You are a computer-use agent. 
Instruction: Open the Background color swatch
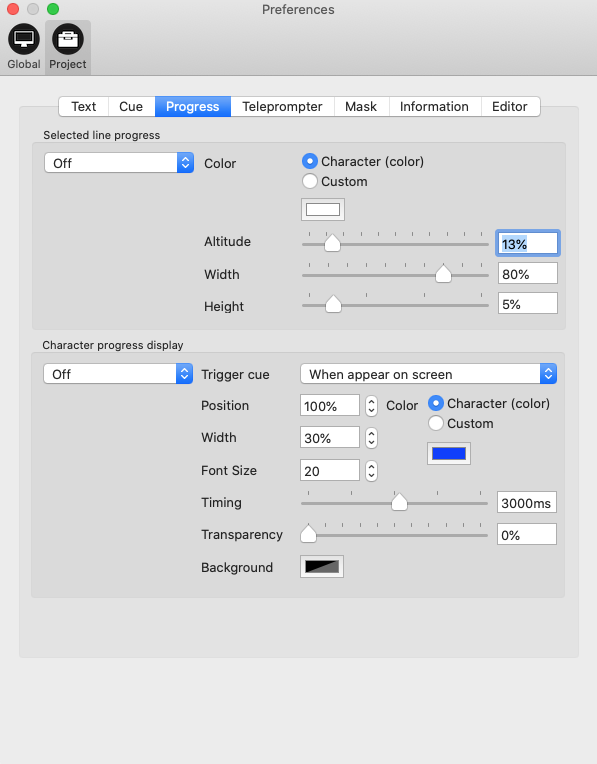(322, 567)
